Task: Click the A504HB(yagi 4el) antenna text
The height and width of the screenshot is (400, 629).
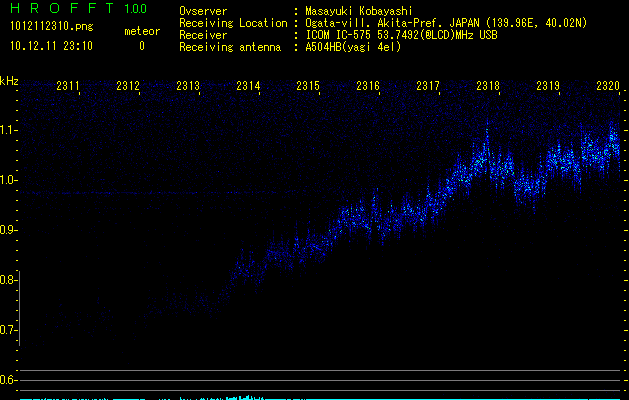Action: coord(353,47)
